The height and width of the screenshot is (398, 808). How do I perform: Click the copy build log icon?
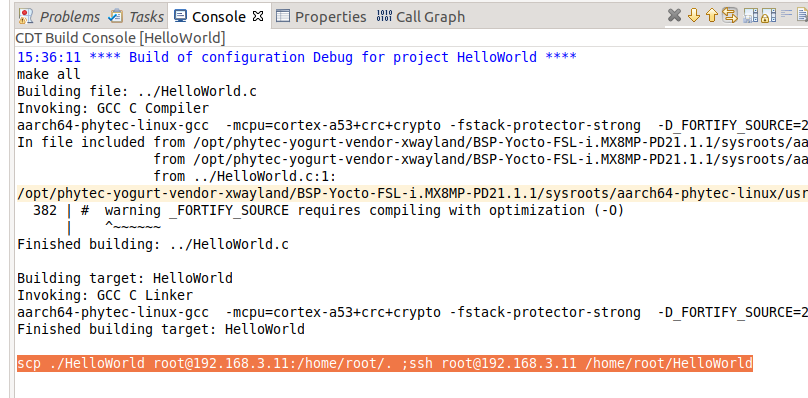point(751,15)
